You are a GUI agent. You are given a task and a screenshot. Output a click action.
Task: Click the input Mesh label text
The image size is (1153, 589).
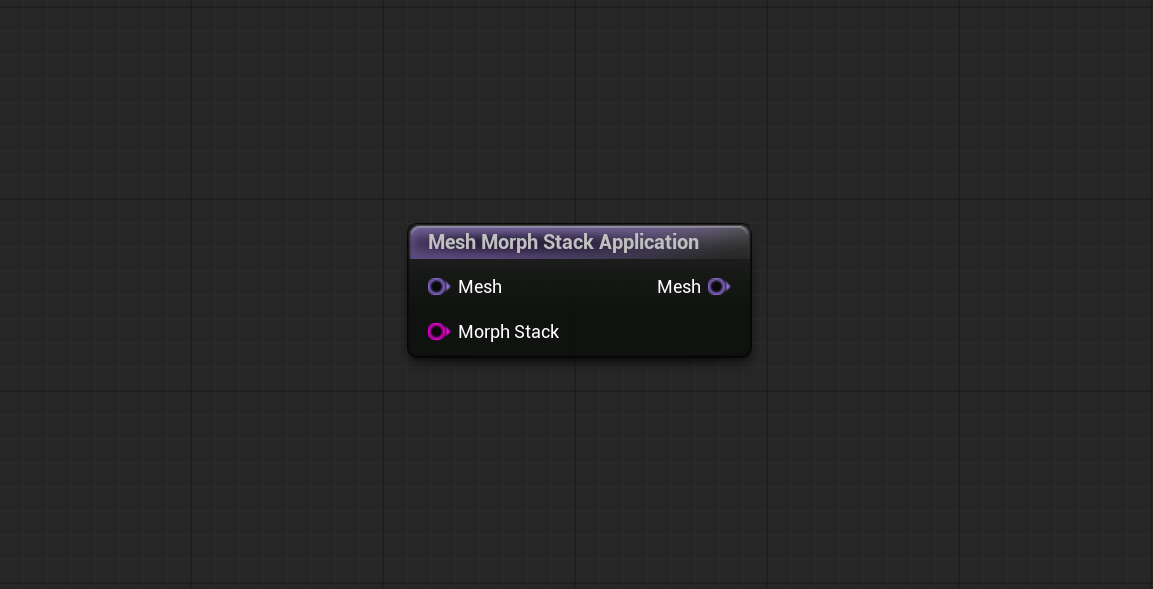coord(479,287)
